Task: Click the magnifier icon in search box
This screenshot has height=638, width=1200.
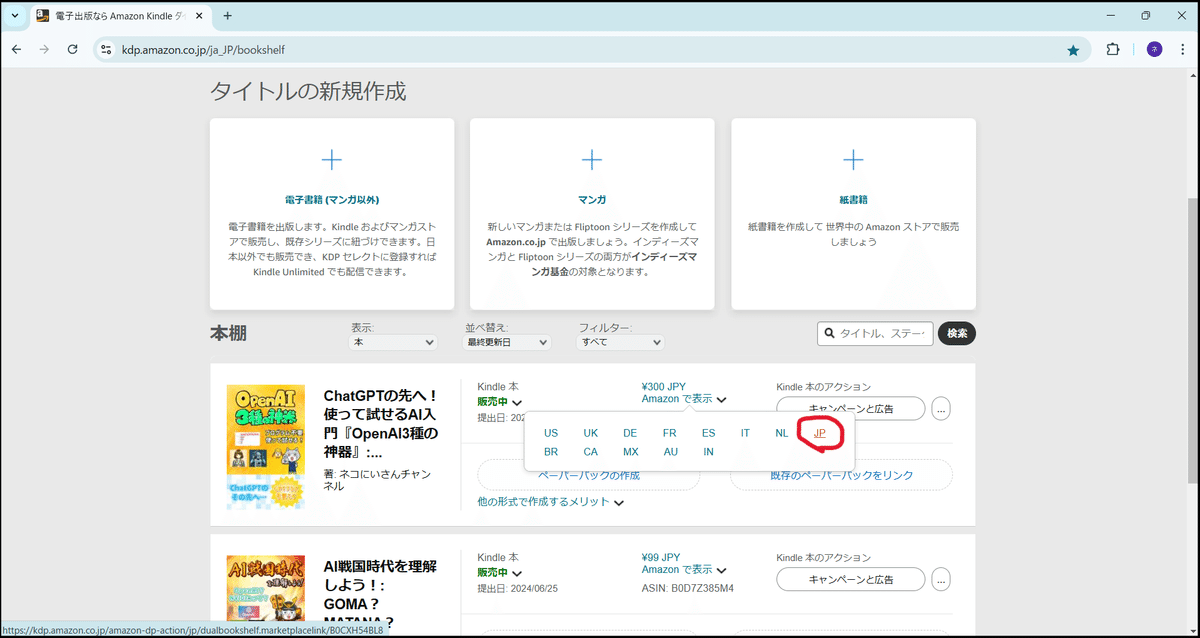Action: 829,334
